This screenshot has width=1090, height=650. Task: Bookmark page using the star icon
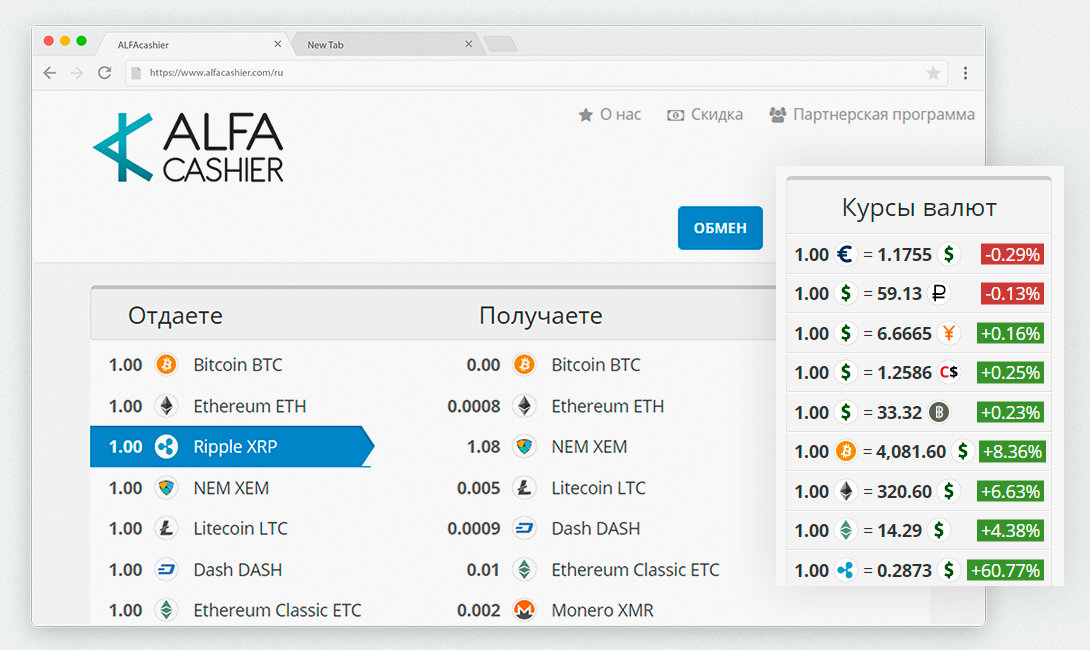[933, 73]
